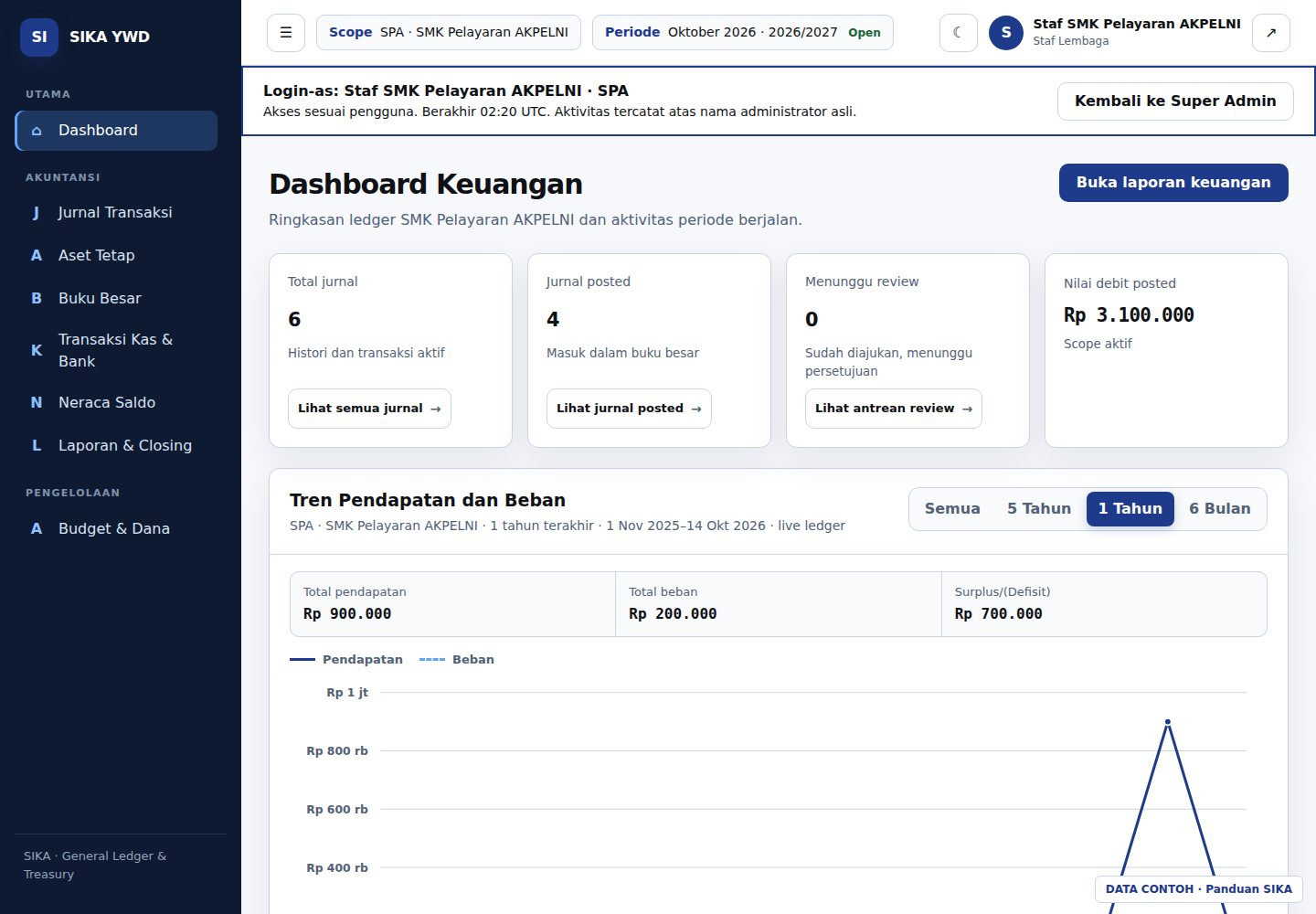Toggle dark mode with the moon icon
Image resolution: width=1316 pixels, height=914 pixels.
pyautogui.click(x=959, y=33)
